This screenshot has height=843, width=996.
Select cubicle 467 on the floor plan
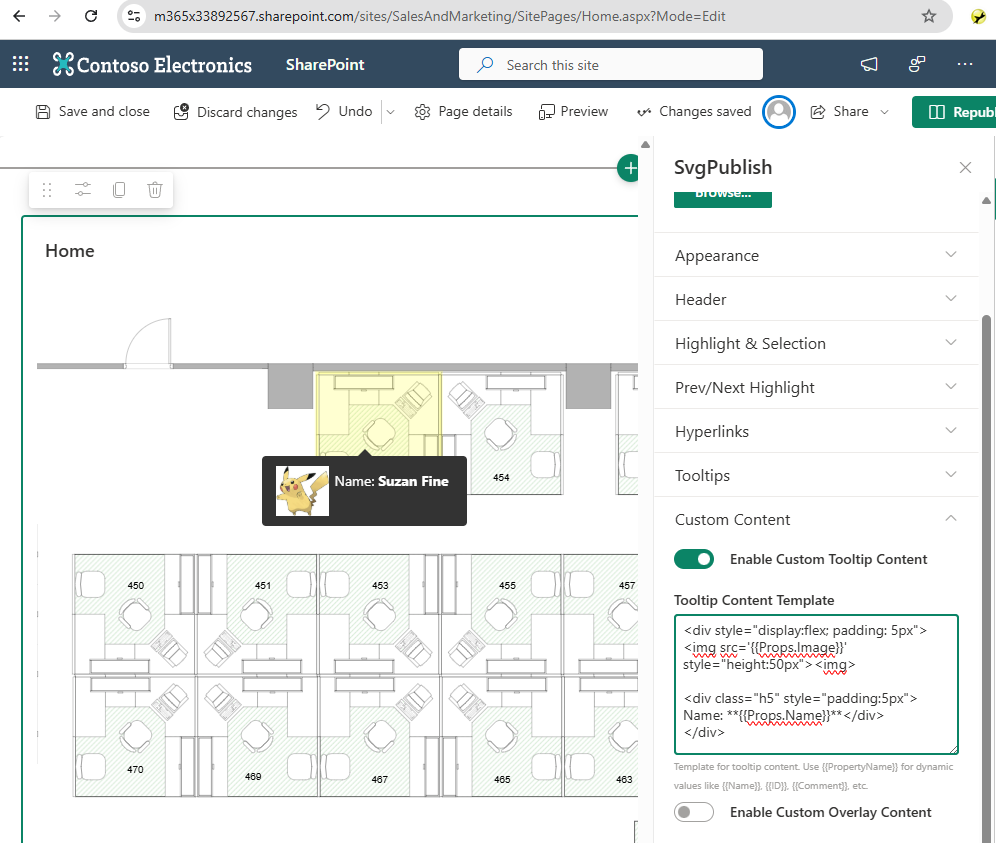coord(379,736)
